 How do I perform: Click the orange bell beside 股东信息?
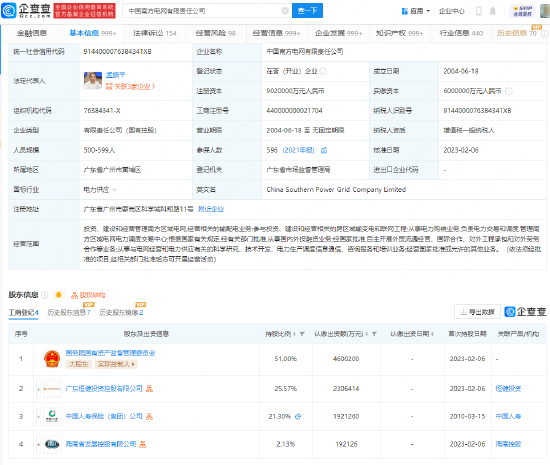pyautogui.click(x=59, y=295)
